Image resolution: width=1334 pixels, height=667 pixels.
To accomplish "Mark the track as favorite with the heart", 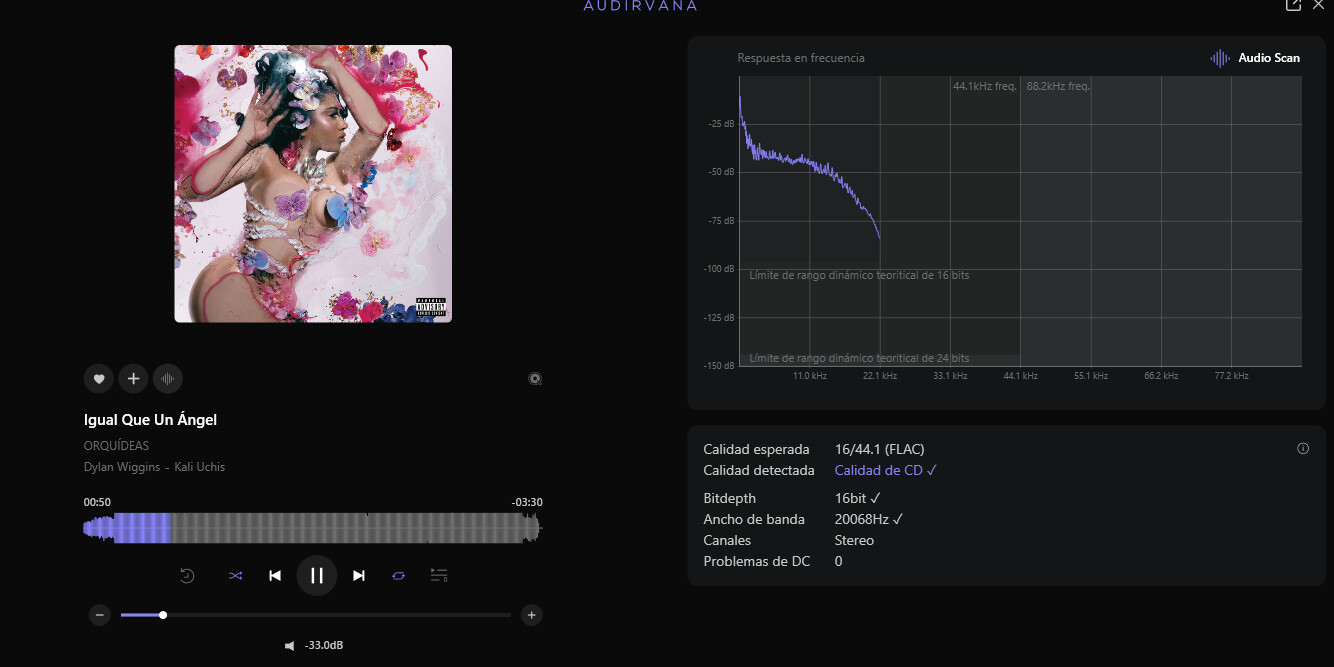I will [98, 379].
